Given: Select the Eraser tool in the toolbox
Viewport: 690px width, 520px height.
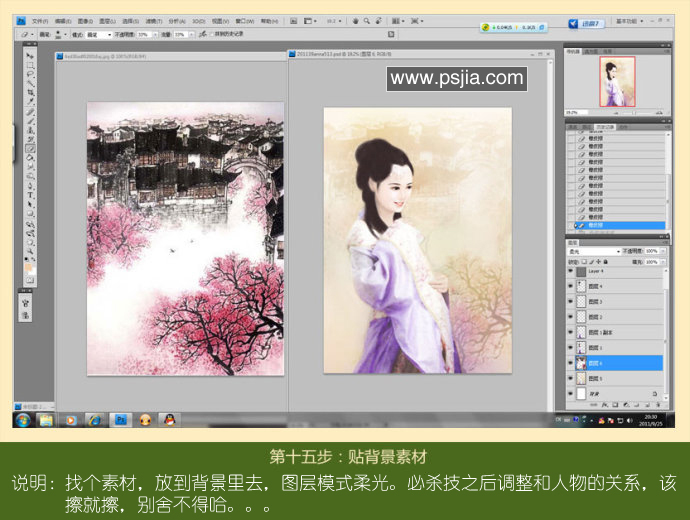Looking at the screenshot, I should [30, 148].
